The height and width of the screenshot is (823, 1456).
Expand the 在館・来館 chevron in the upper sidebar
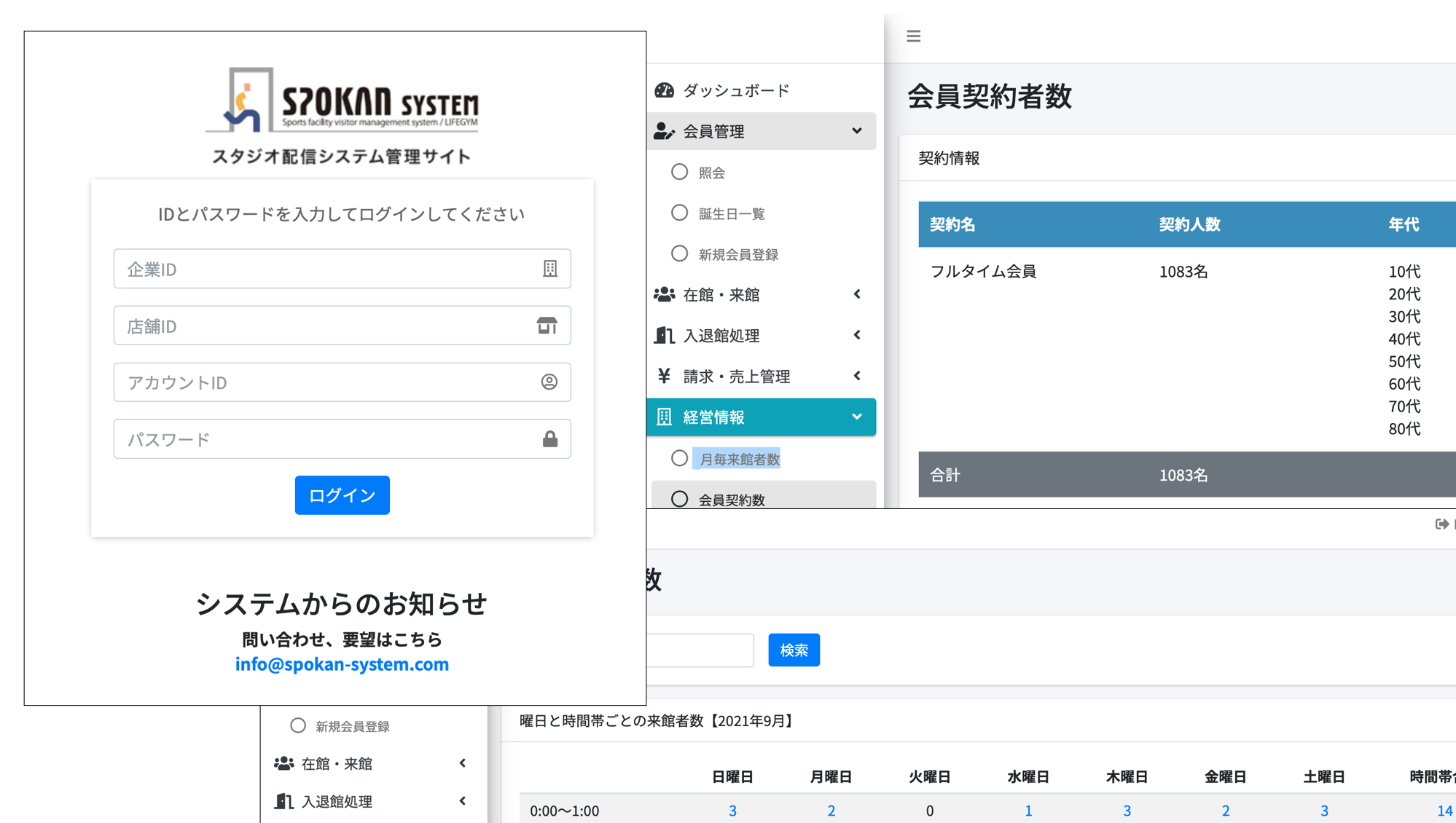point(857,294)
